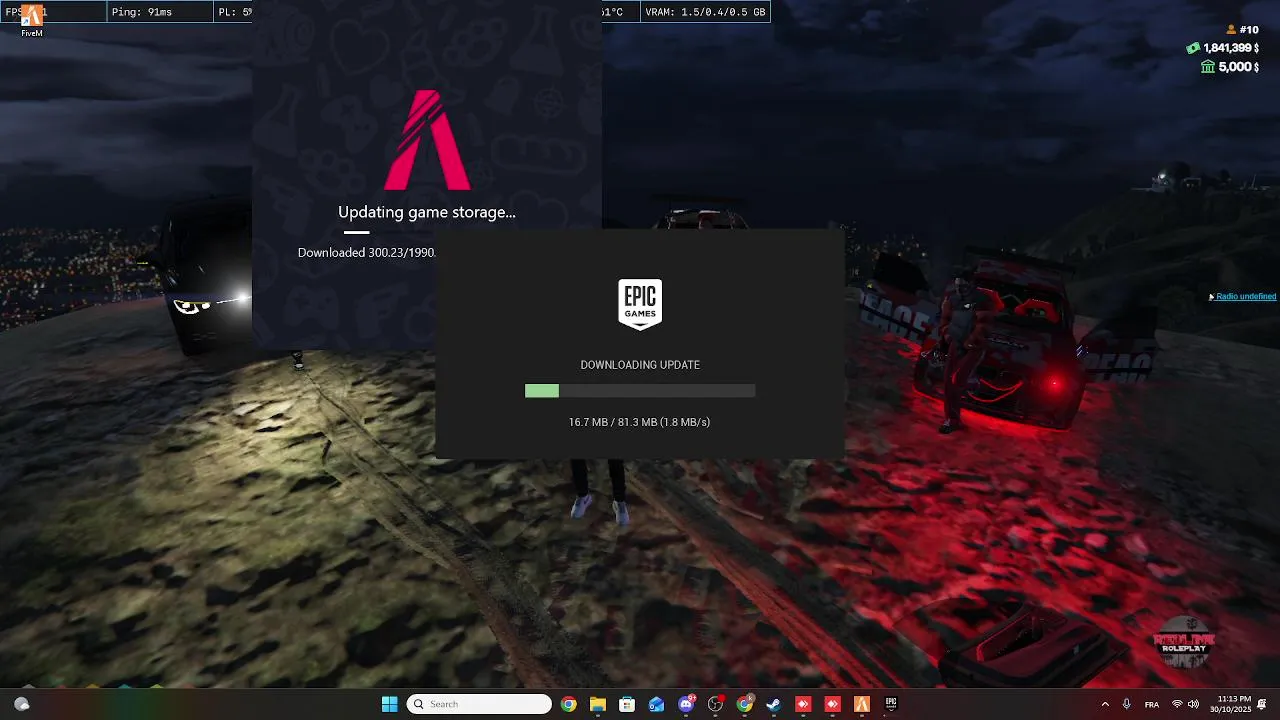Switch to the FiveM taskbar icon
The image size is (1280, 720).
tap(861, 704)
